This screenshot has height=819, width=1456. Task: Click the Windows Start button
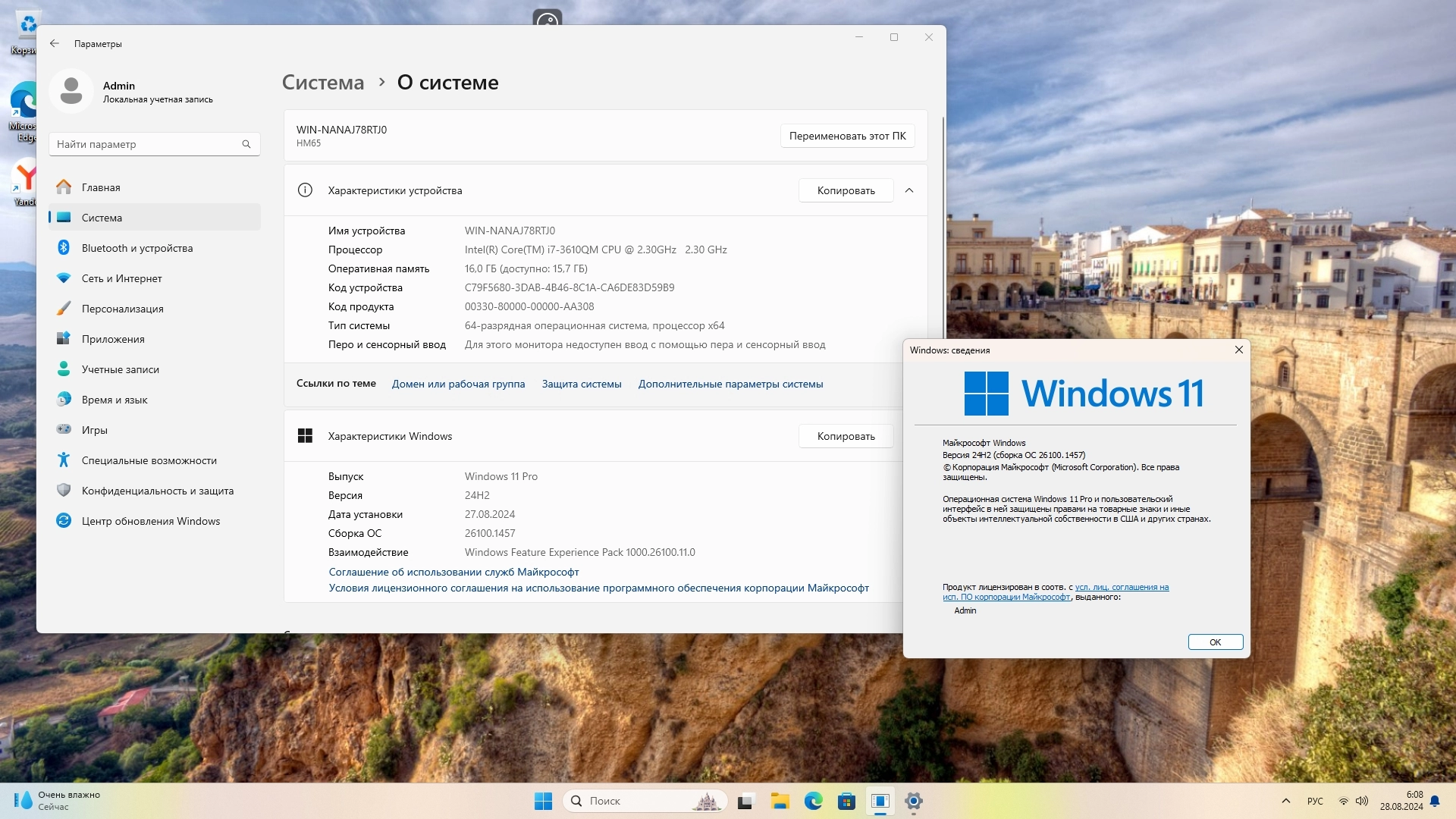pyautogui.click(x=543, y=801)
